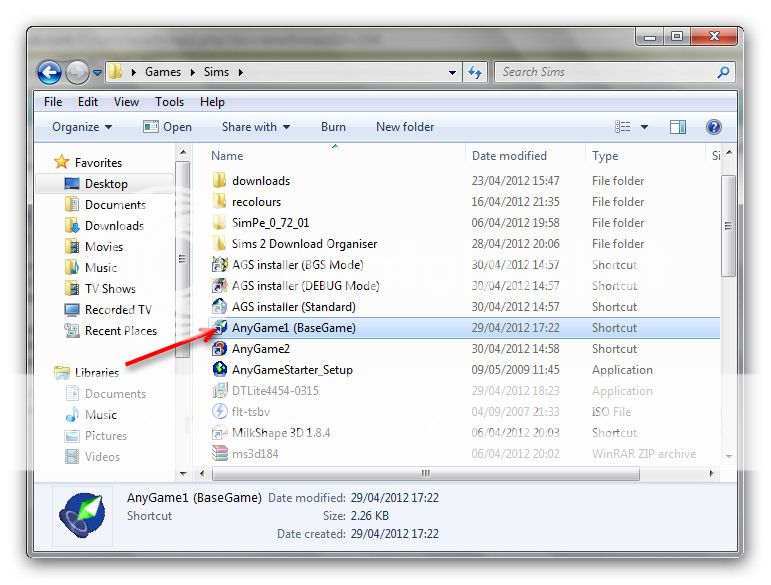771x585 pixels.
Task: Click the AnyGameStarter_Setup application icon
Action: (x=219, y=369)
